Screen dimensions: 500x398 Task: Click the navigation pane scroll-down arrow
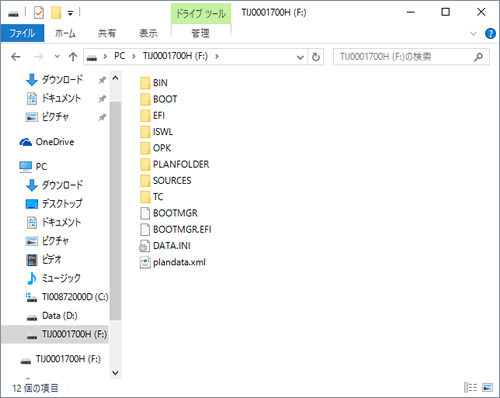point(115,373)
